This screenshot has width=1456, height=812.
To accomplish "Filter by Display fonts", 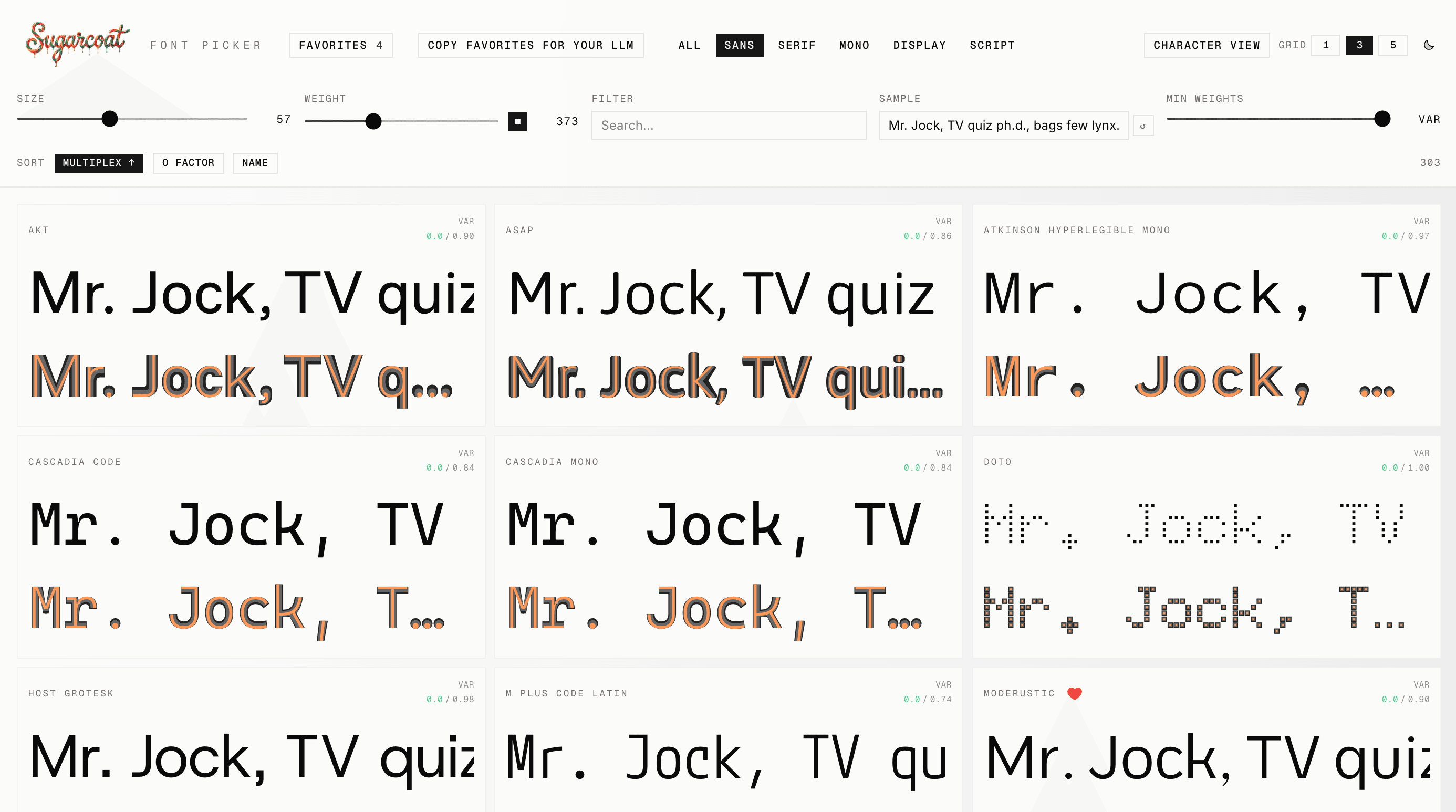I will pos(919,45).
